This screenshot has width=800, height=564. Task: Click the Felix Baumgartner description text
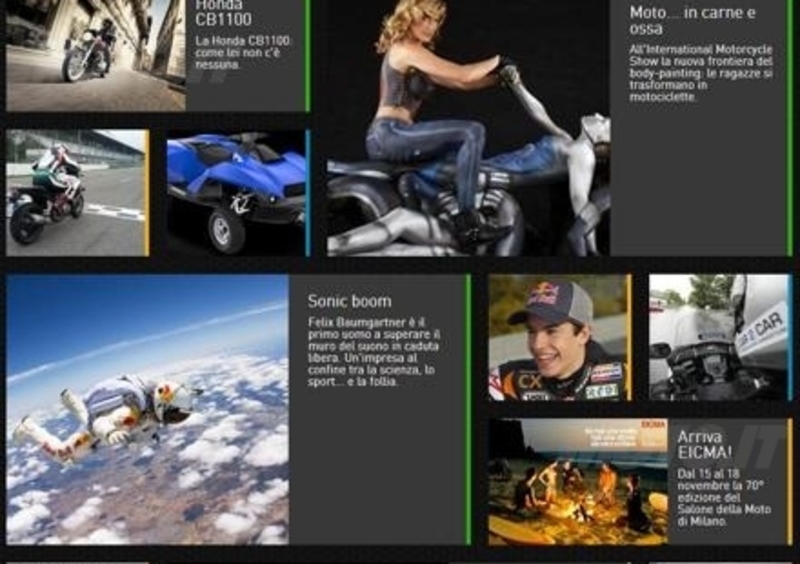(x=374, y=352)
